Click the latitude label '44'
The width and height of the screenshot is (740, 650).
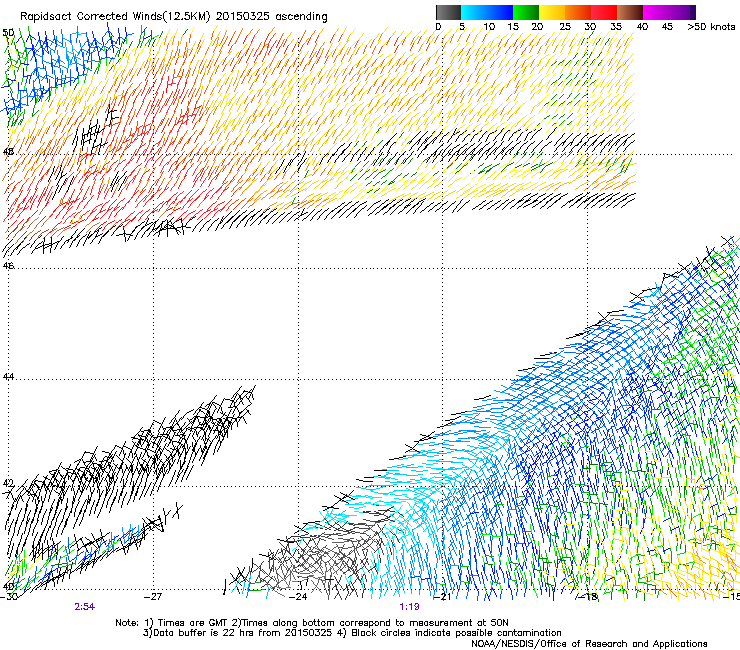pyautogui.click(x=8, y=377)
